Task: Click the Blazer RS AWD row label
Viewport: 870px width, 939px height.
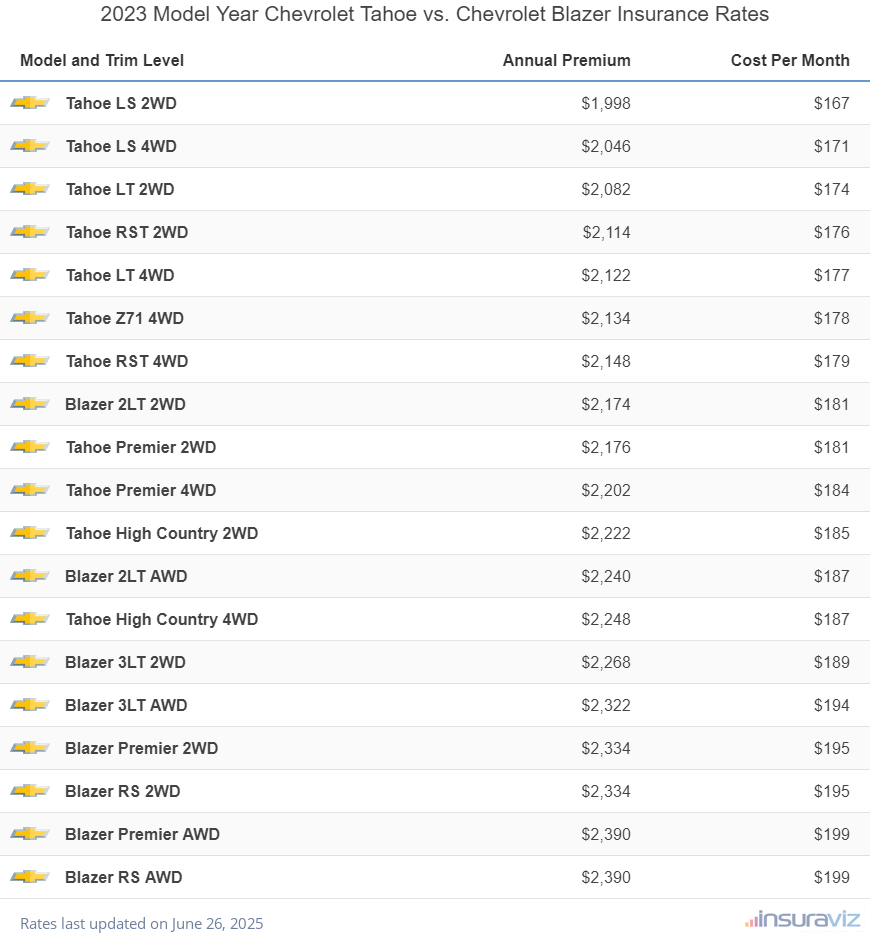Action: coord(123,877)
